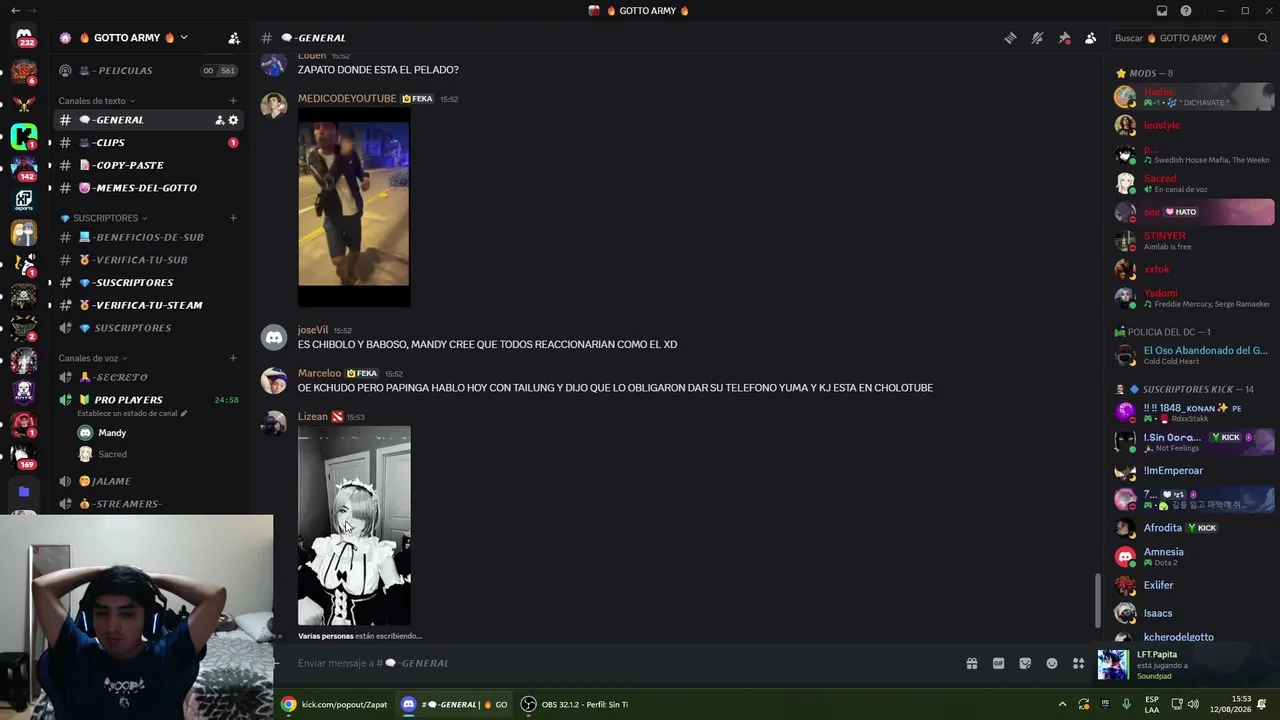Open Threads icon in channel header
This screenshot has height=720, width=1280.
point(1010,38)
